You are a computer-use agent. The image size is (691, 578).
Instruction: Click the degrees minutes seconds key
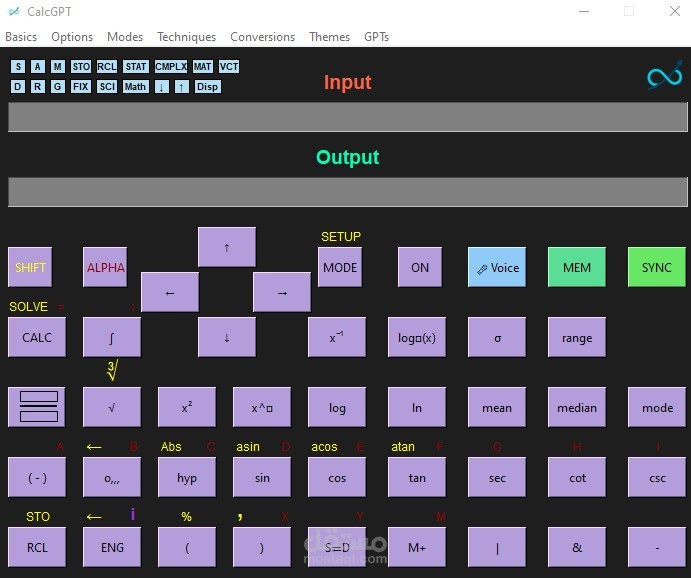[112, 477]
